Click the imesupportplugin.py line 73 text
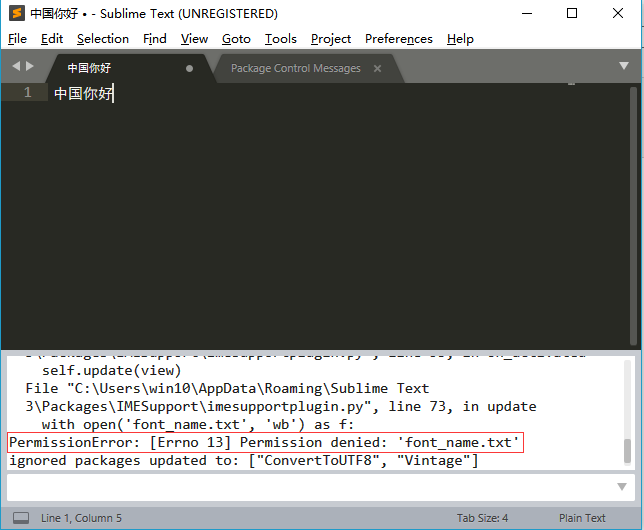 tap(281, 407)
